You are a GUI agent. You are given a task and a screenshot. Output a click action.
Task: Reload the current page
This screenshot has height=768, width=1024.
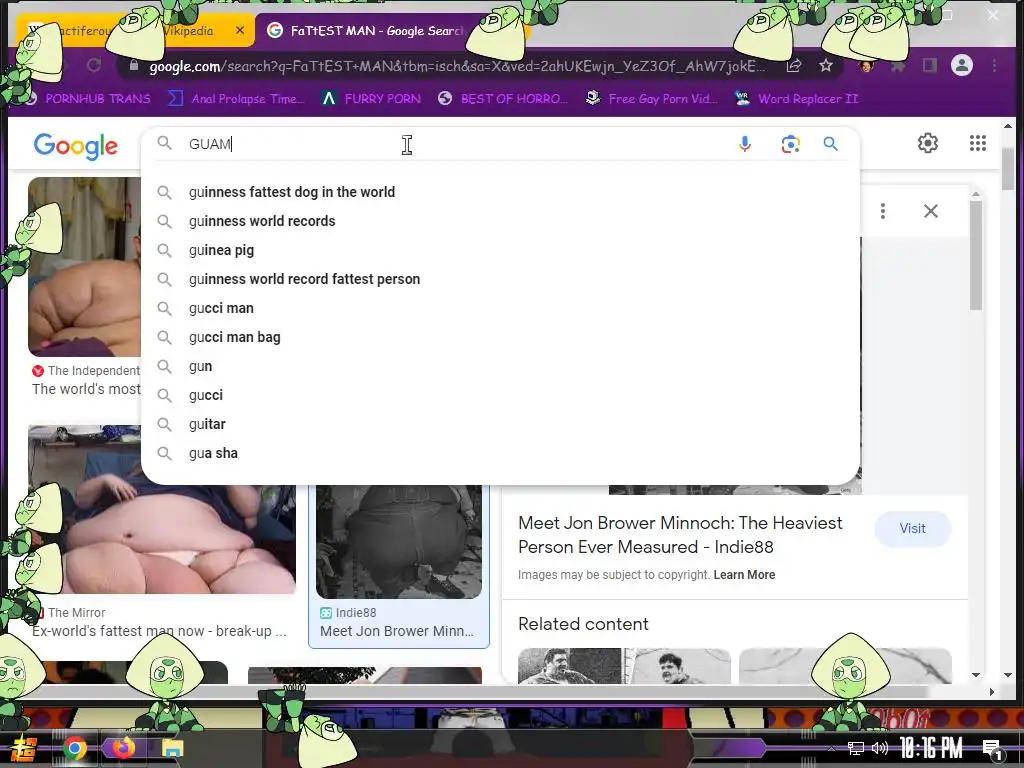(93, 65)
